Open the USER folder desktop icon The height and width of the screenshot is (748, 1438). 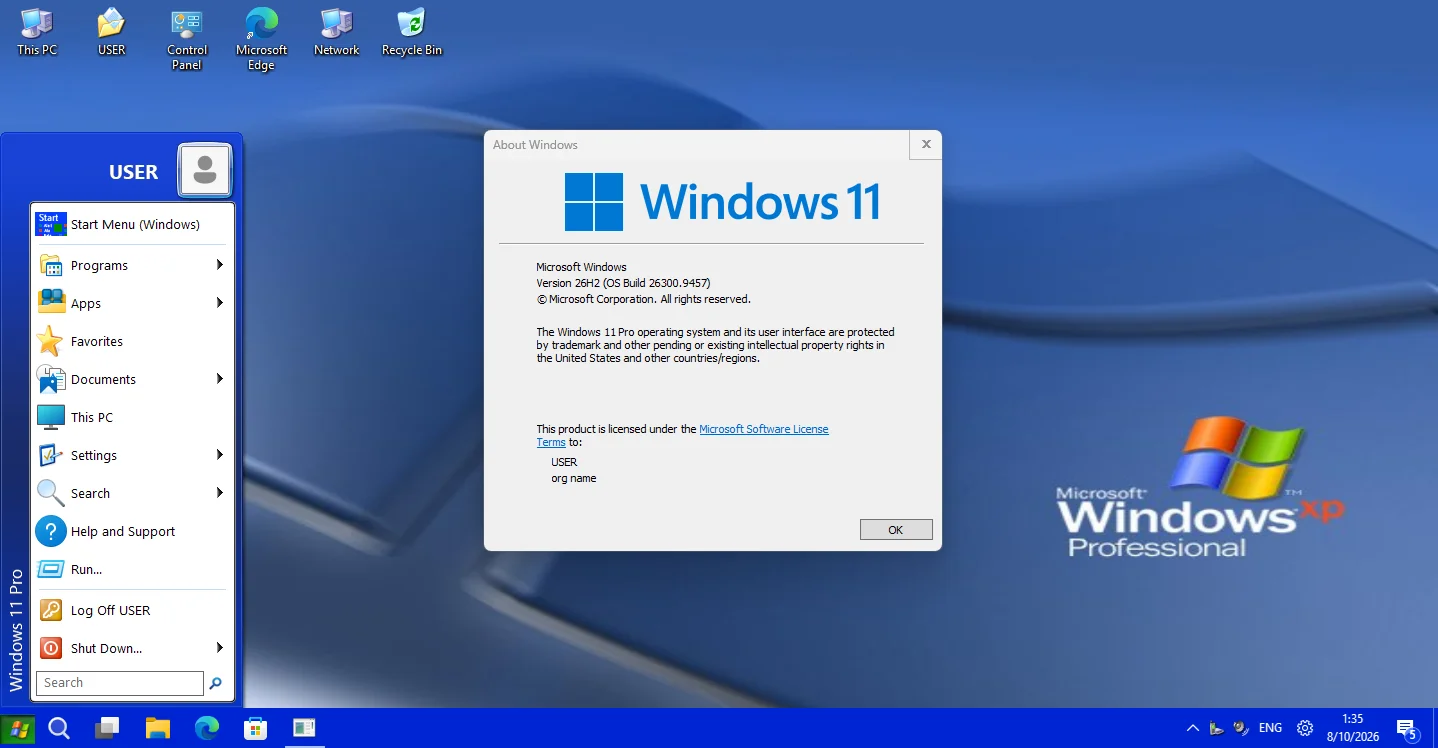111,32
